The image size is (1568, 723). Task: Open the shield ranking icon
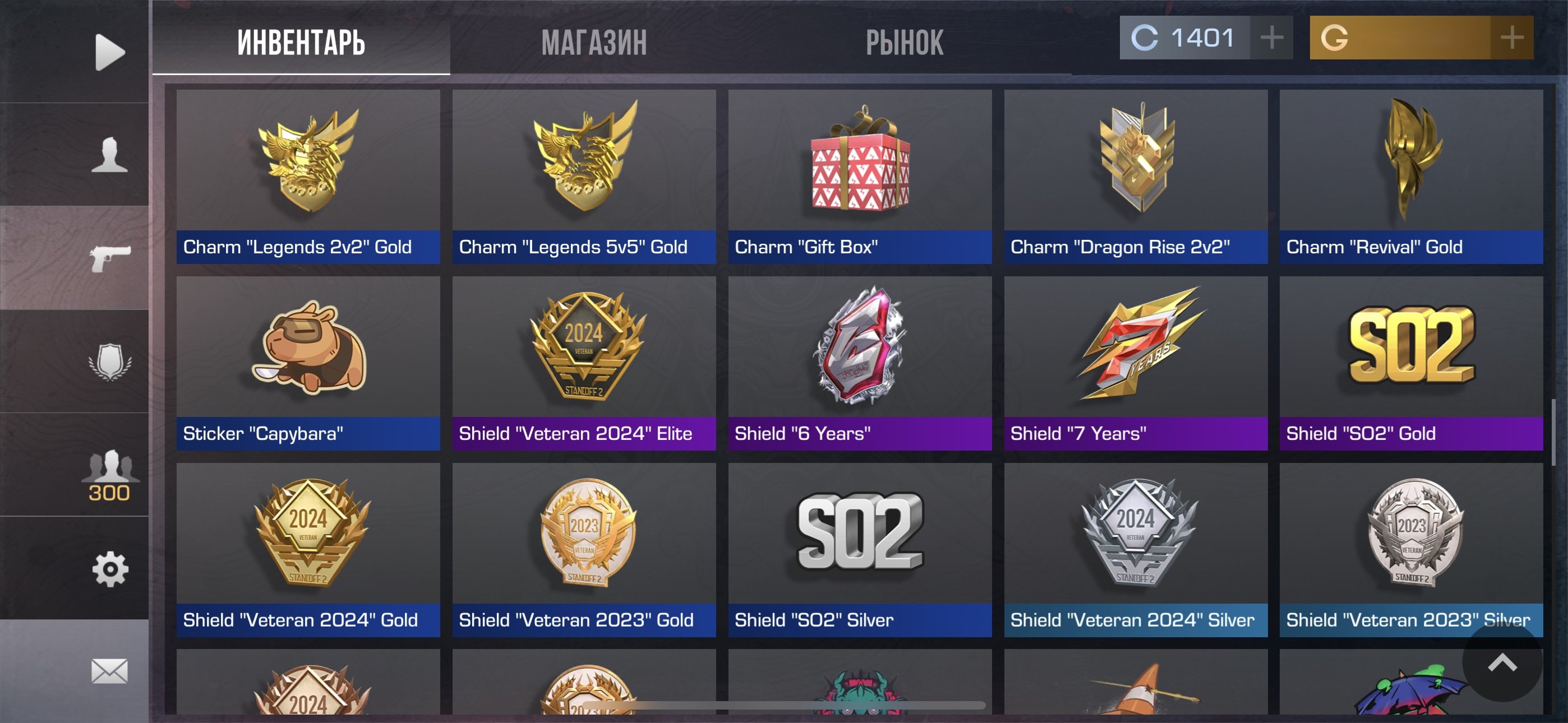pos(109,361)
